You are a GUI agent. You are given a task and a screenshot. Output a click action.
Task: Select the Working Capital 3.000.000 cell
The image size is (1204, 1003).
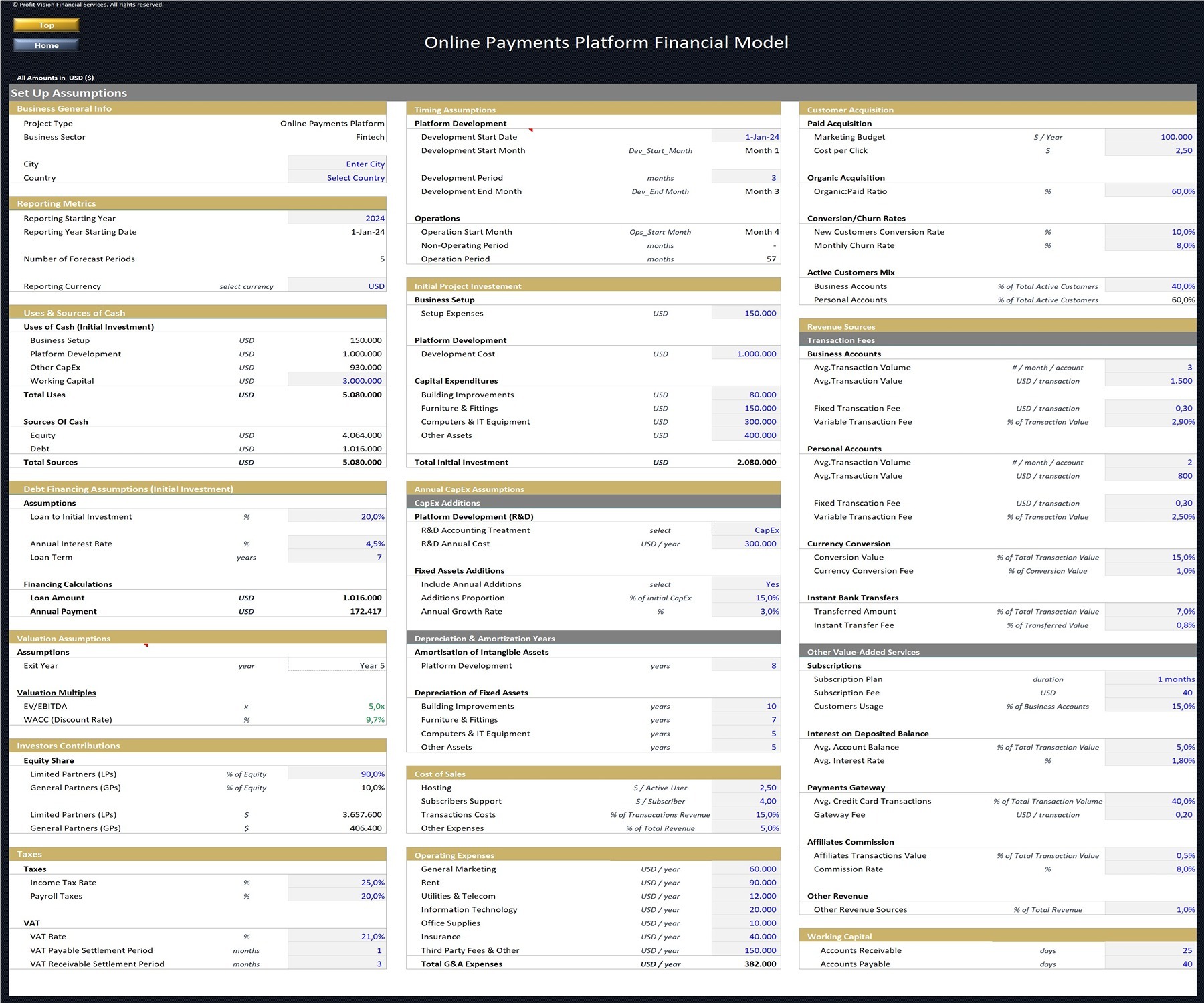(337, 381)
